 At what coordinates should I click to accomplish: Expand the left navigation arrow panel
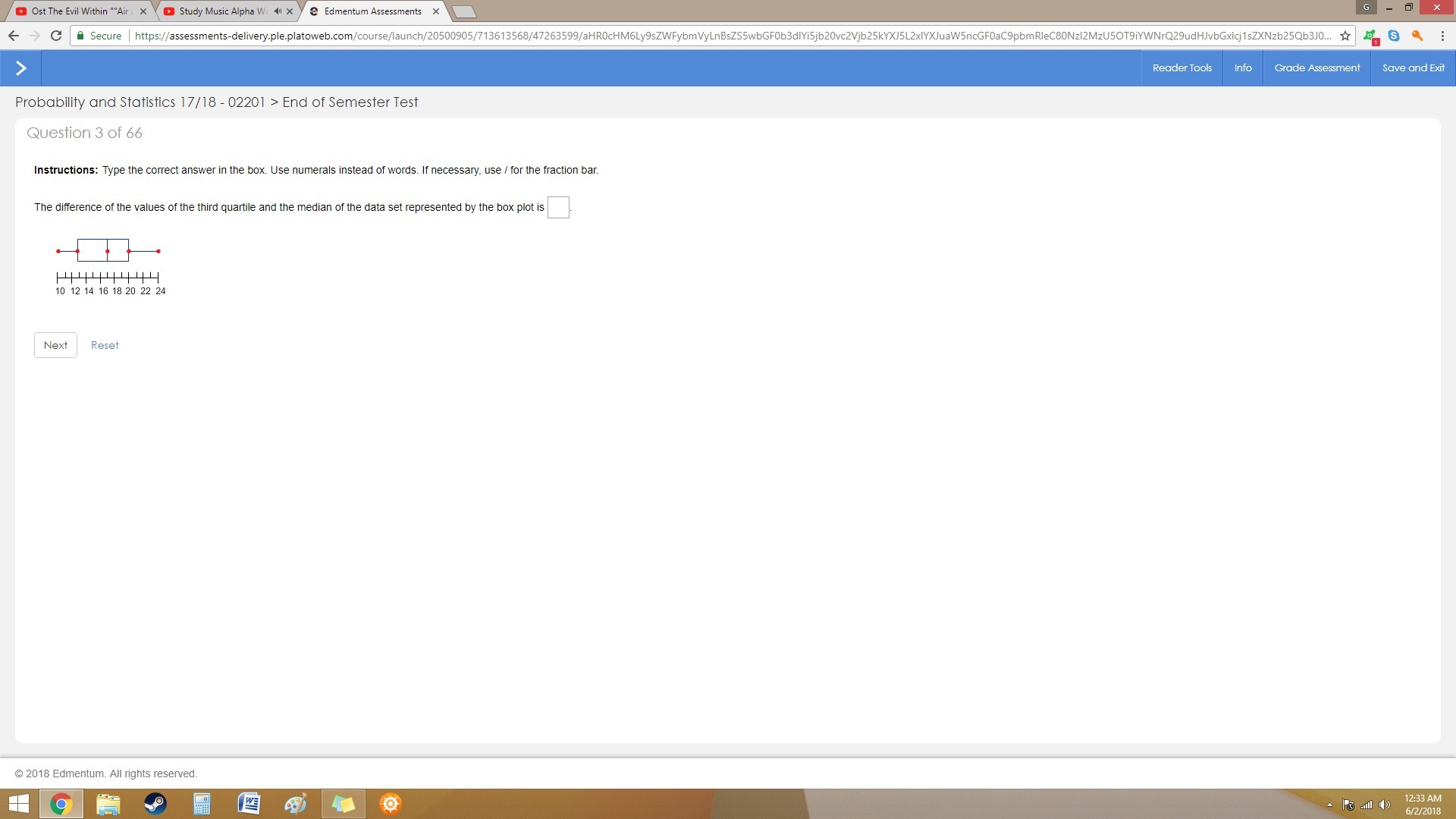point(20,68)
